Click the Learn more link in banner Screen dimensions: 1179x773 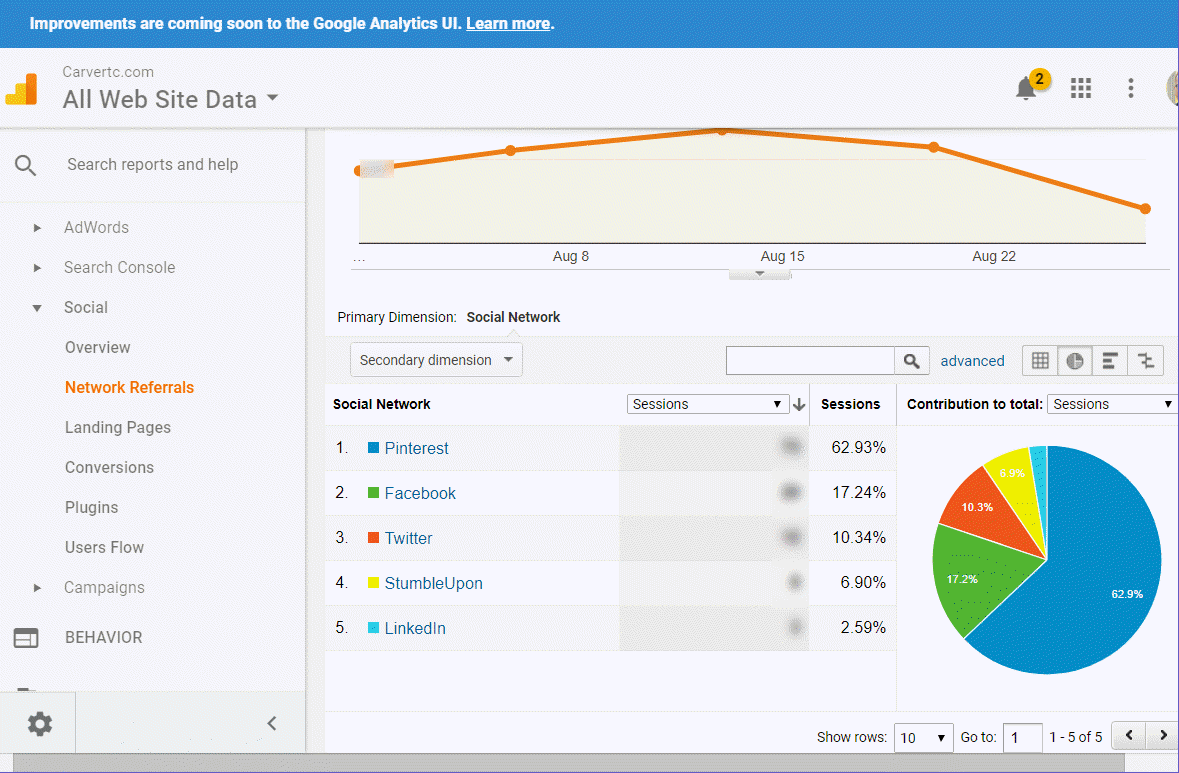point(508,23)
